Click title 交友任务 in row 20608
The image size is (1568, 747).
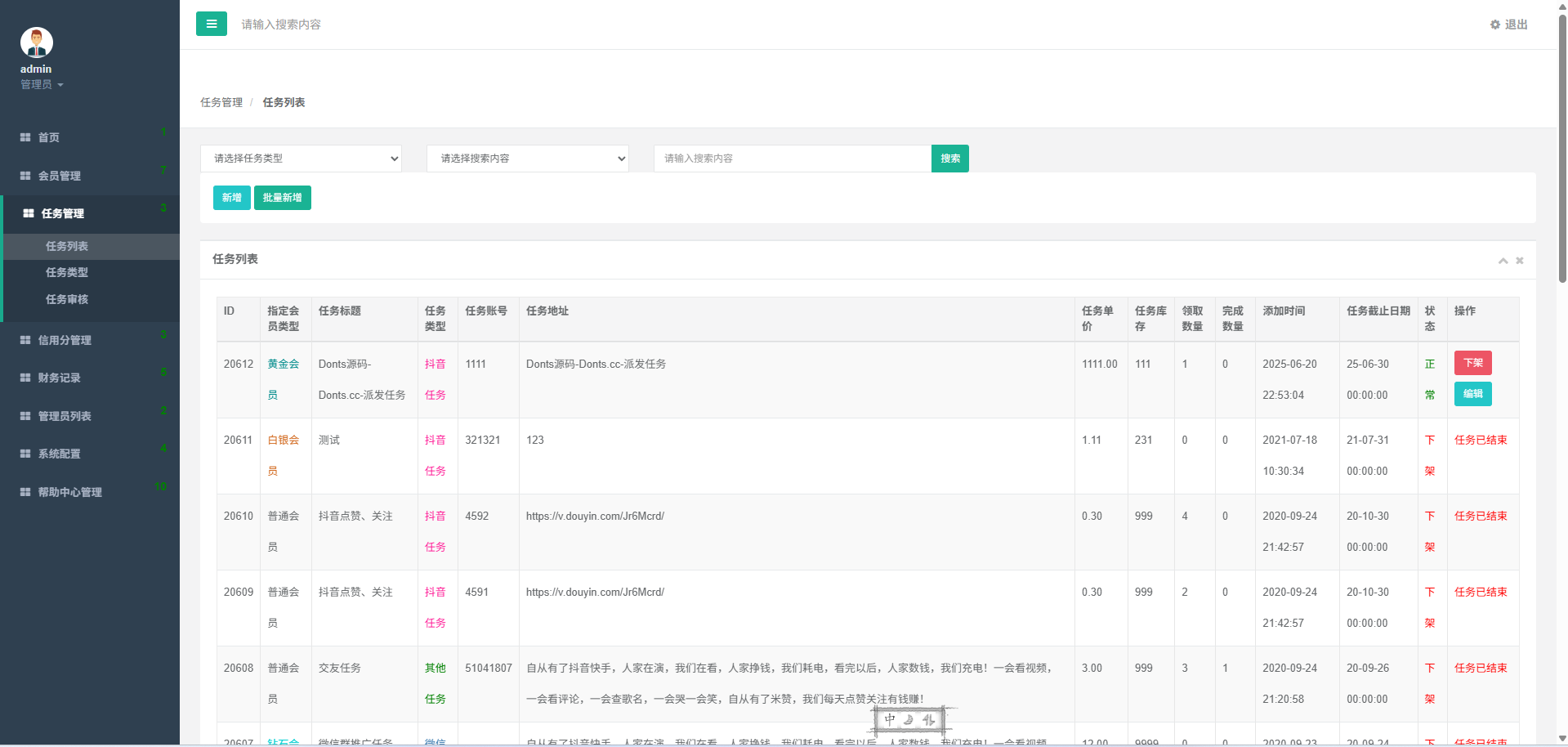tap(340, 668)
